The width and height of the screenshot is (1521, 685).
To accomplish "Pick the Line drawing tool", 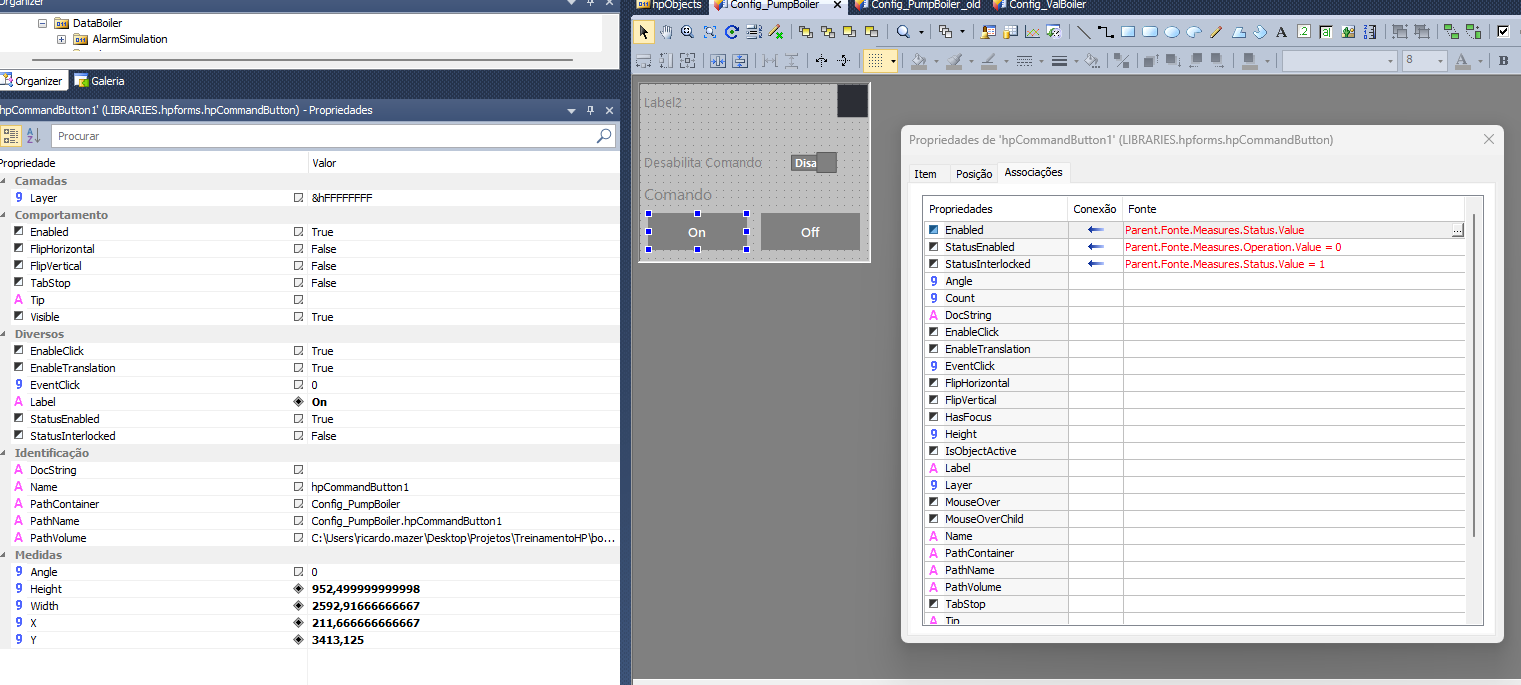I will (1083, 32).
